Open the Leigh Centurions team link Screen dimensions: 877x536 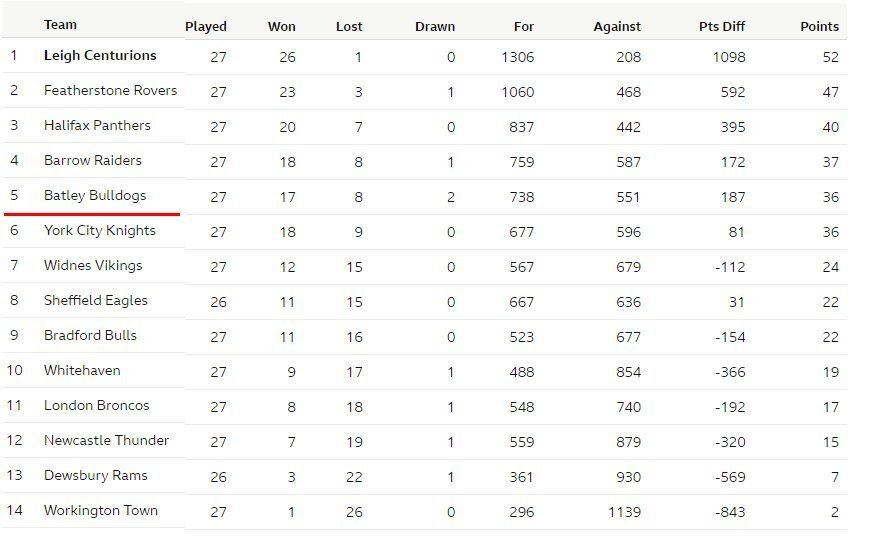(x=100, y=55)
